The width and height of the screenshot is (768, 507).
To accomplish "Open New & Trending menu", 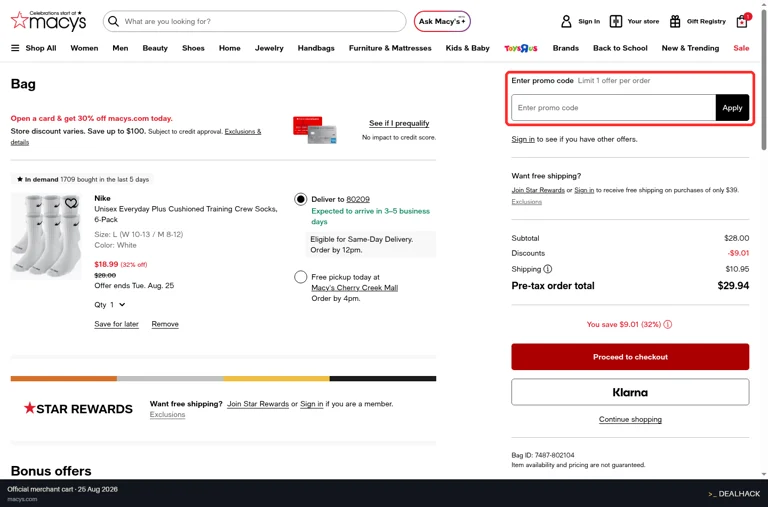I will click(x=690, y=48).
